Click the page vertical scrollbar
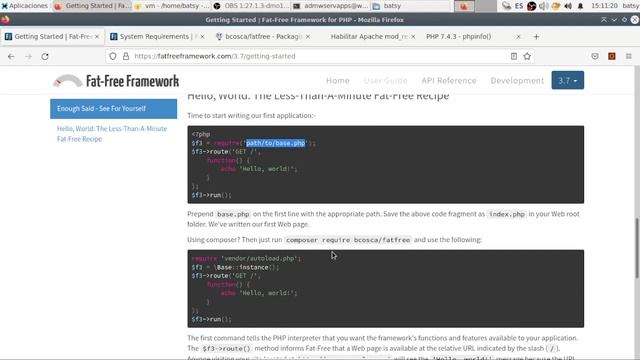The height and width of the screenshot is (360, 640). coord(637,249)
